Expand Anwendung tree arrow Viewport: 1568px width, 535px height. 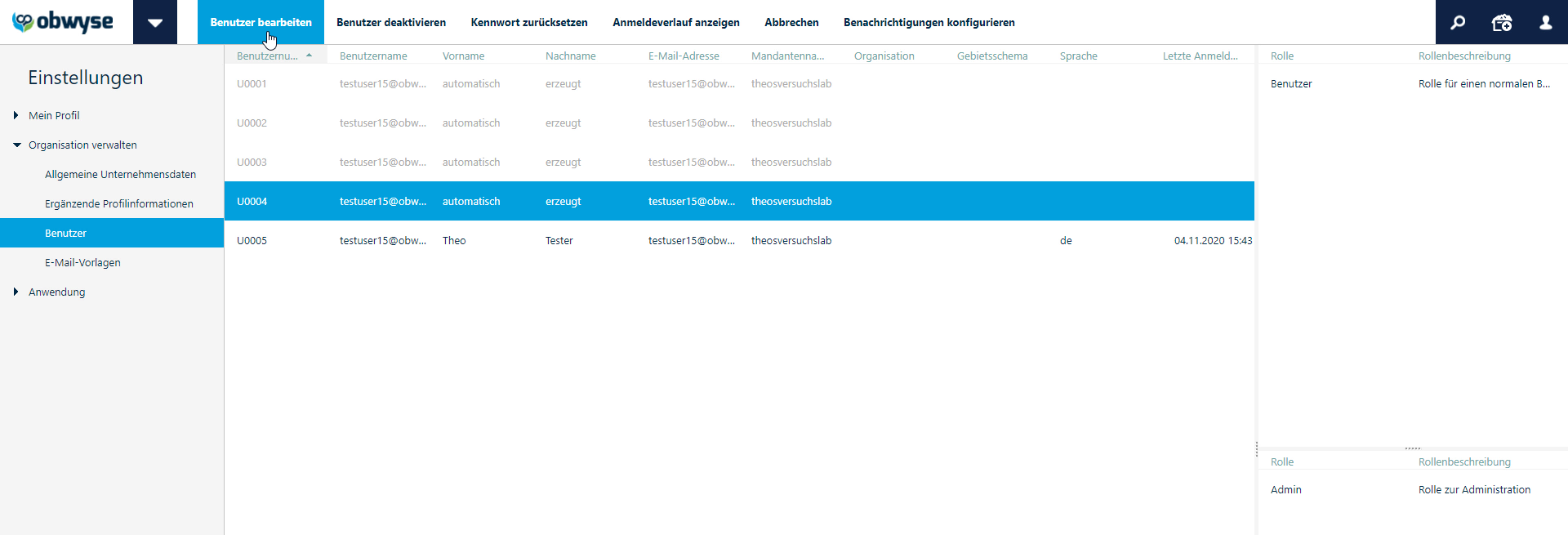tap(16, 292)
